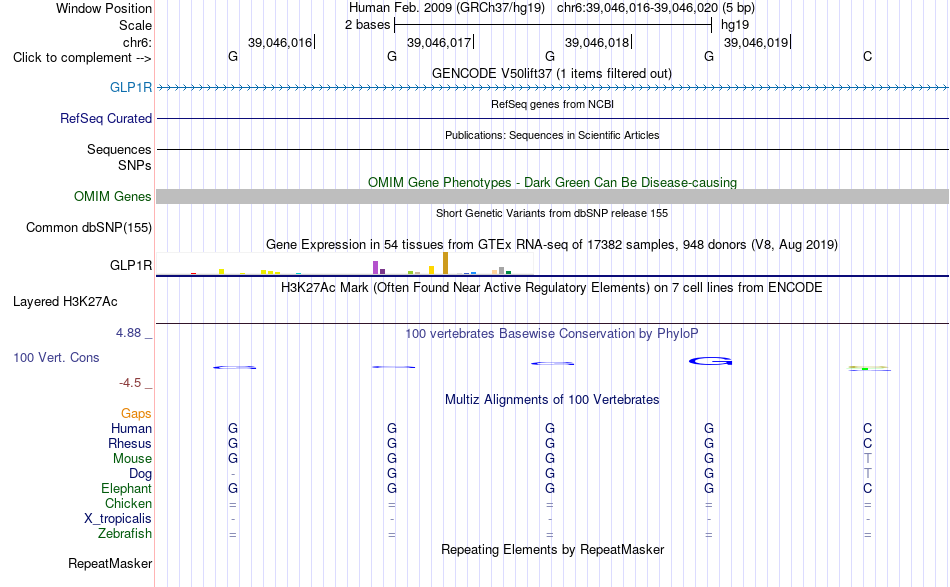Image resolution: width=950 pixels, height=587 pixels.
Task: Click coordinate label 39,046,019 on the ruler
Action: (x=756, y=42)
